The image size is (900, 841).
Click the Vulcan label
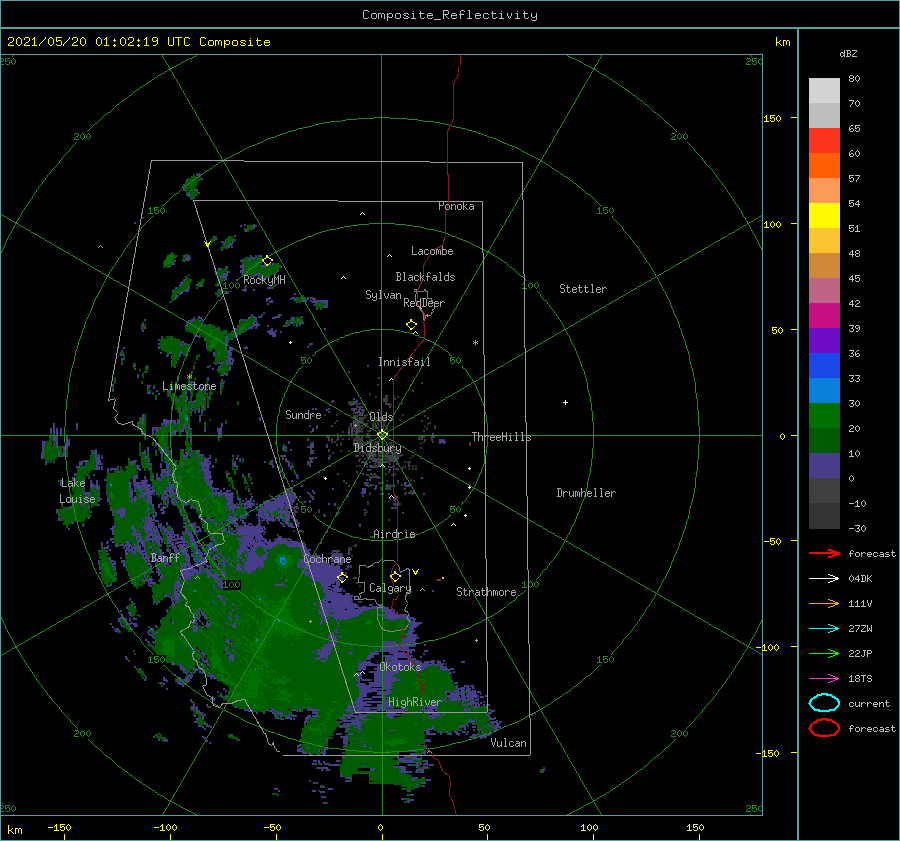click(x=509, y=743)
